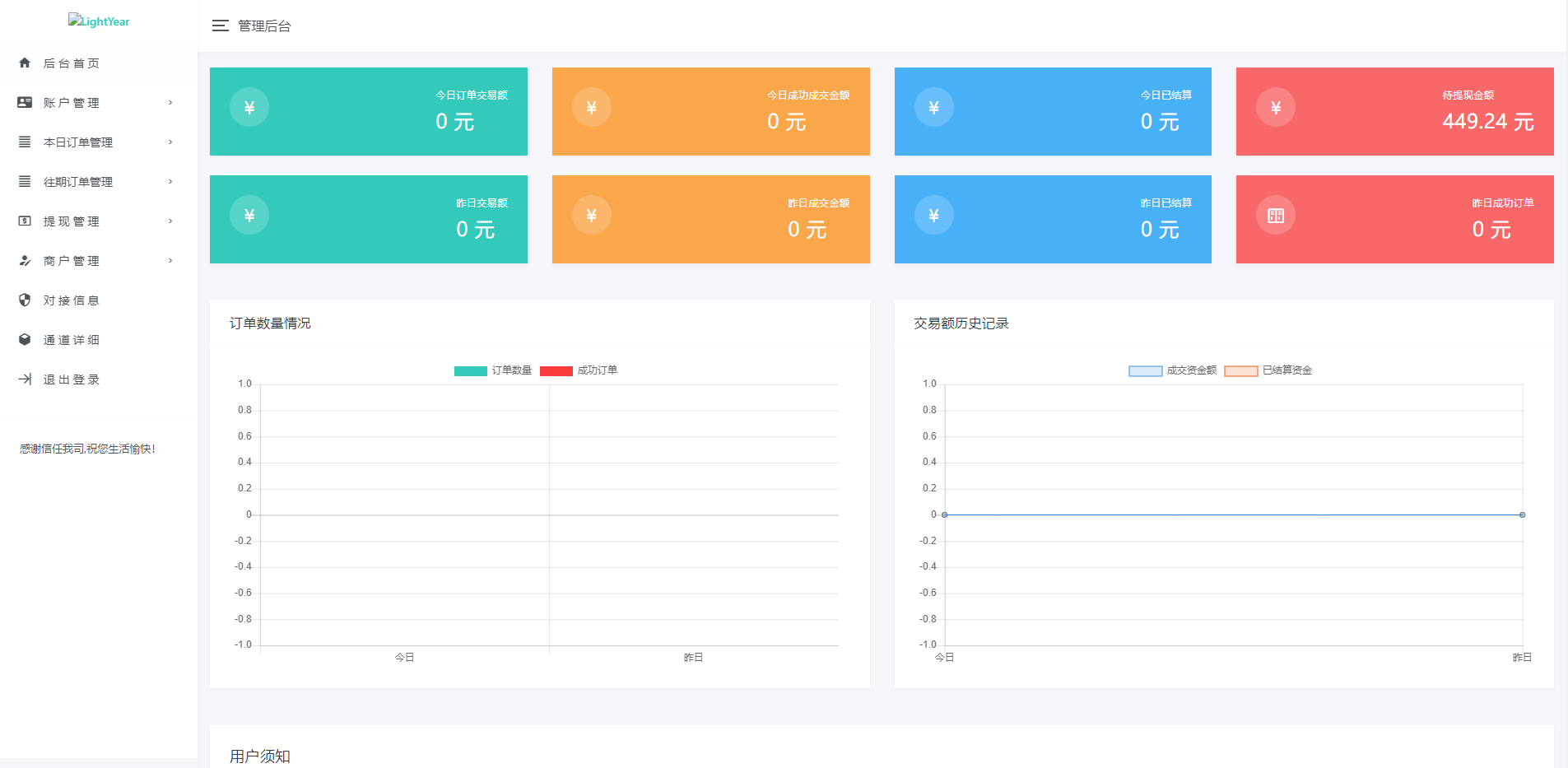Click the home icon for 后台首页

(25, 63)
